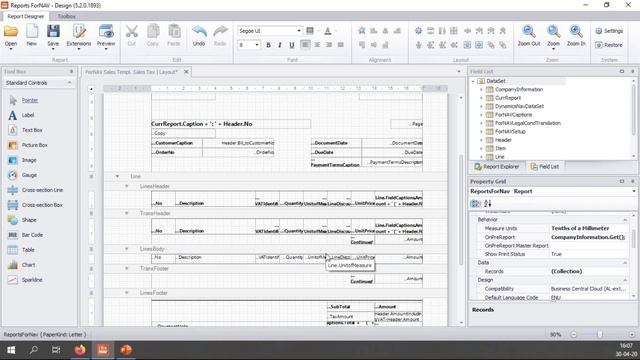
Task: Collapse the Line band section
Action: coord(117,176)
